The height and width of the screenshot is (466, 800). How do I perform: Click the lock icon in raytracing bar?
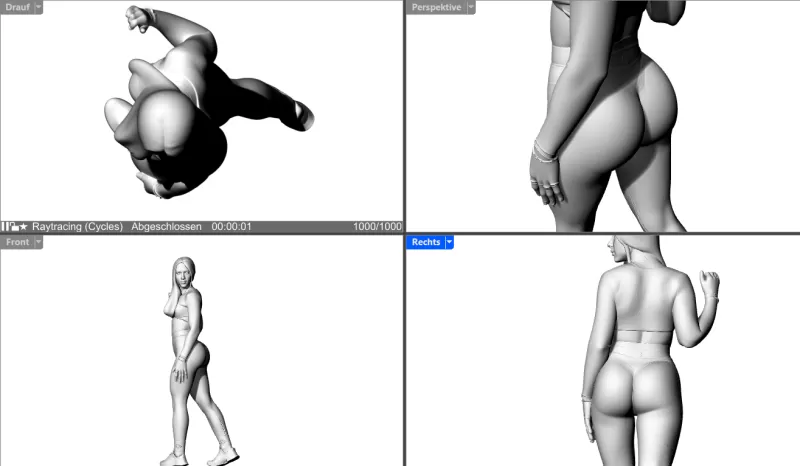14,227
